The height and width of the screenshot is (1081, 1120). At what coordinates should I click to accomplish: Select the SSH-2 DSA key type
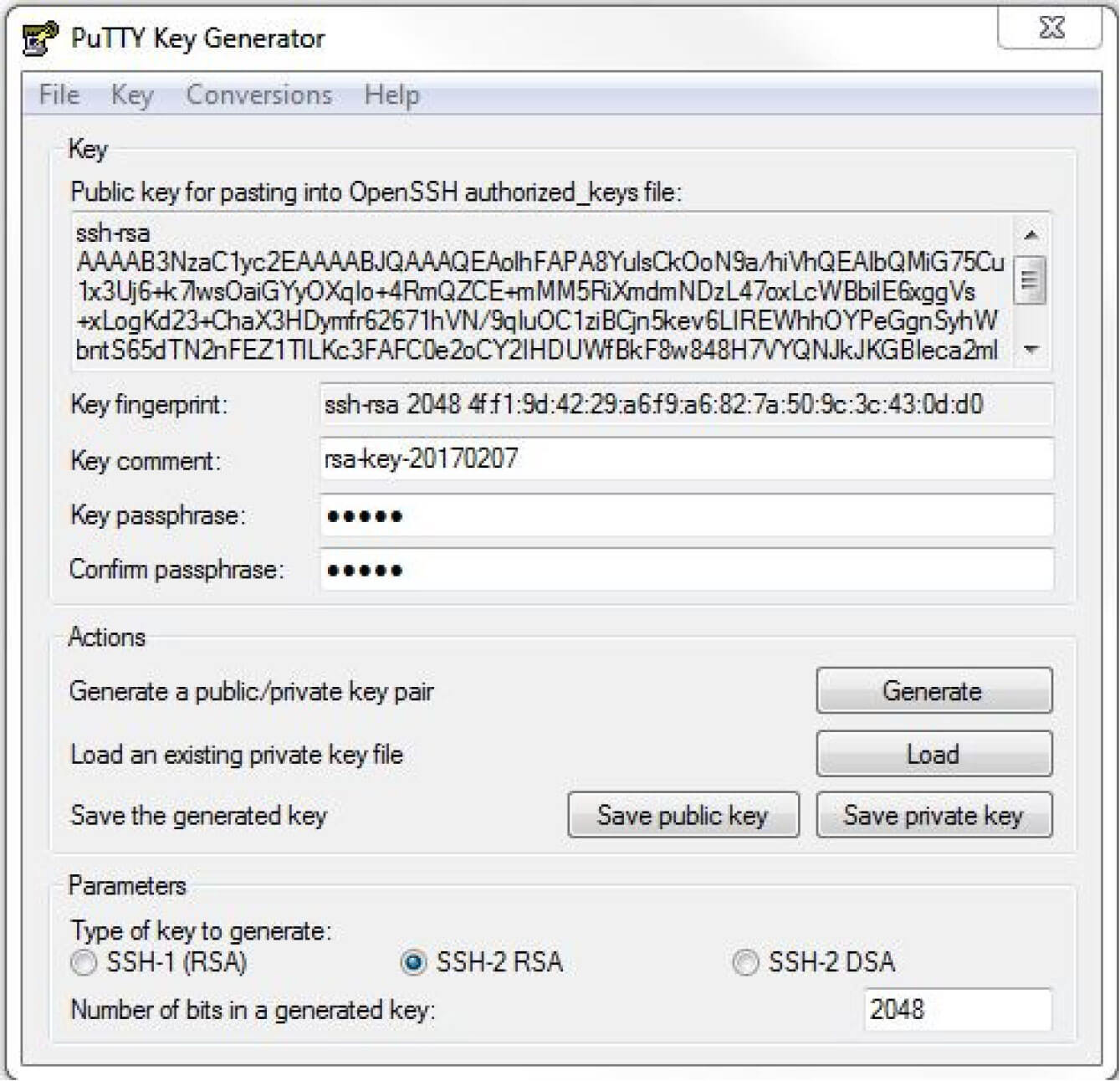743,964
